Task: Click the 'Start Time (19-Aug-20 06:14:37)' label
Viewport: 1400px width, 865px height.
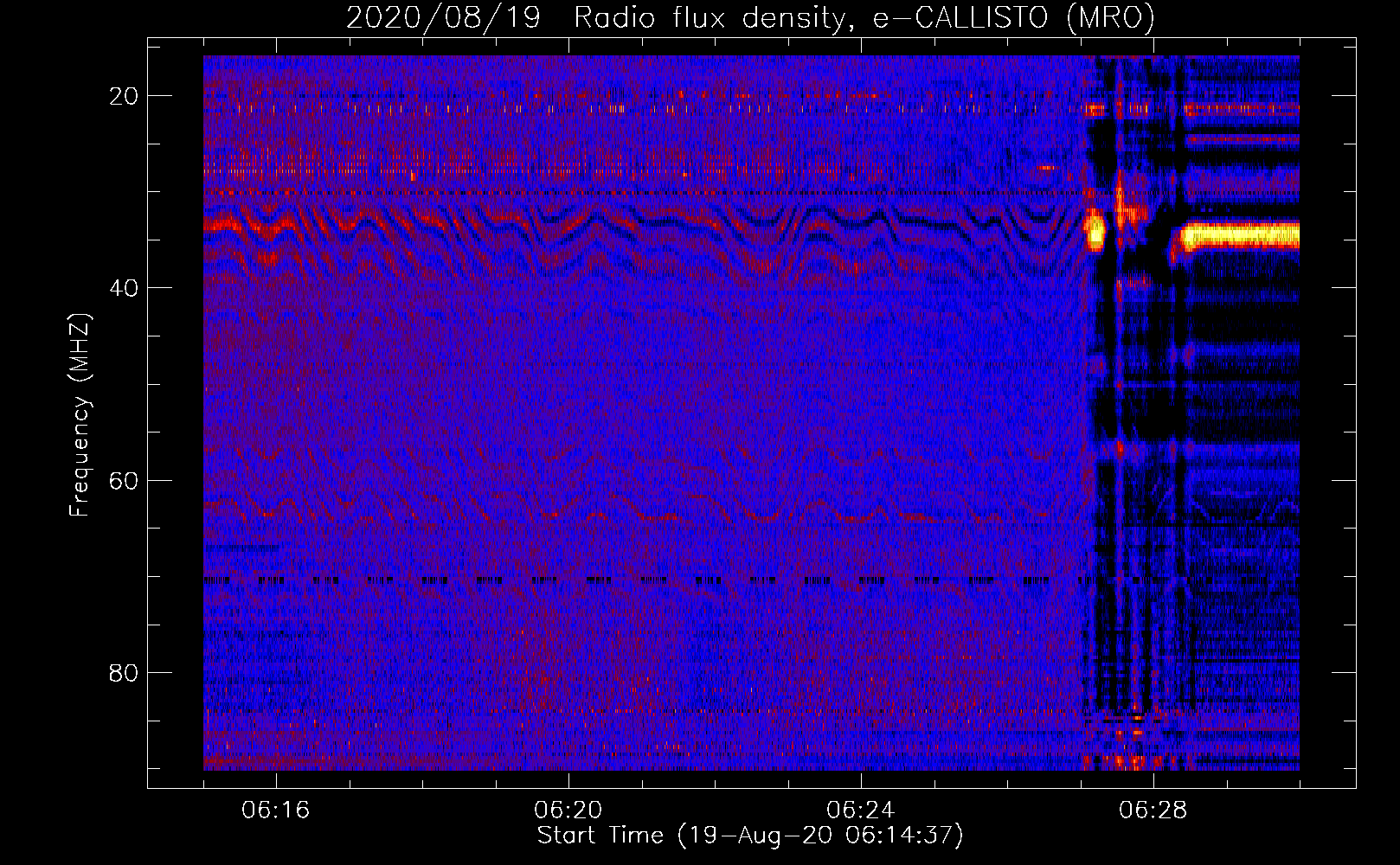Action: [x=750, y=836]
